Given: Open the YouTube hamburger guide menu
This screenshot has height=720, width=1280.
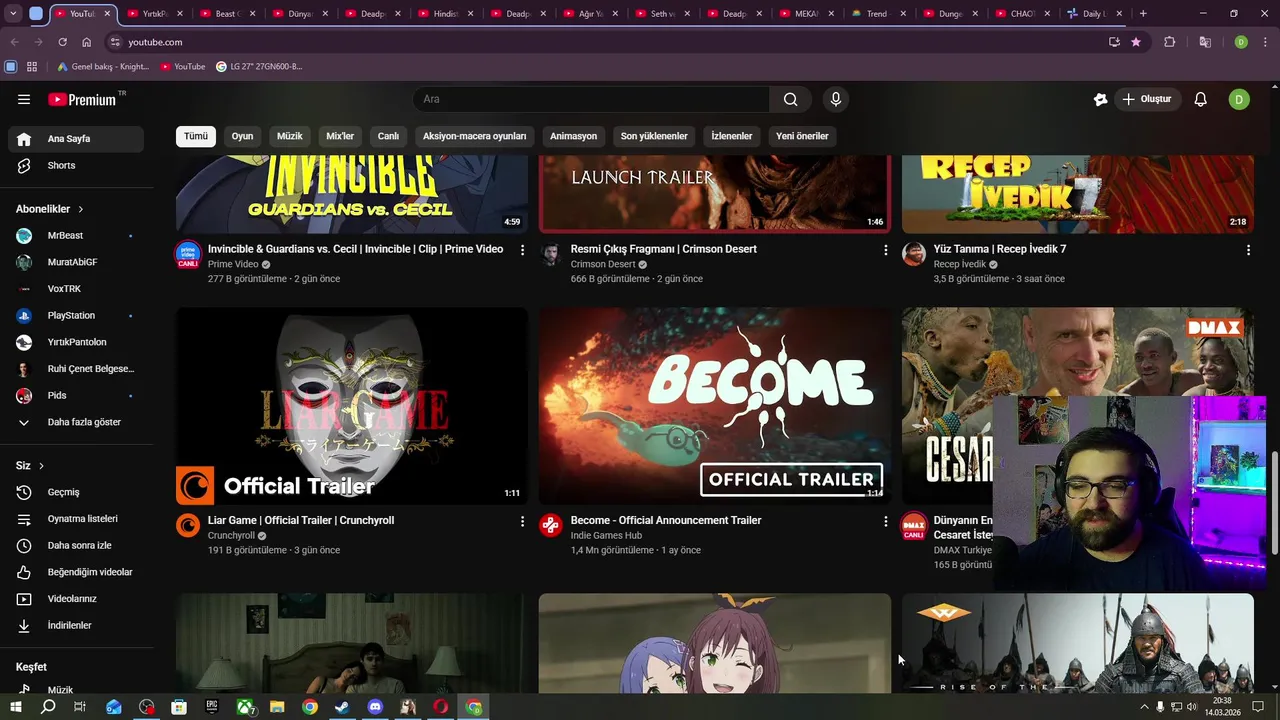Looking at the screenshot, I should [x=24, y=99].
